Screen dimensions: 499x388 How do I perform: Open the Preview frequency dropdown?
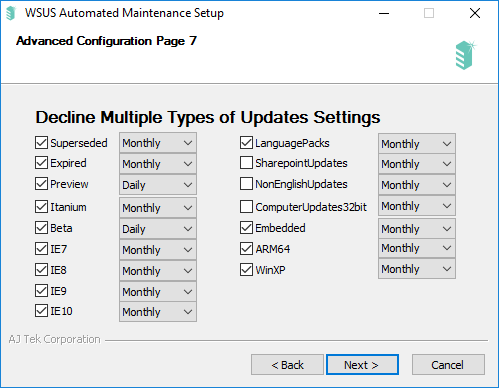click(x=158, y=185)
